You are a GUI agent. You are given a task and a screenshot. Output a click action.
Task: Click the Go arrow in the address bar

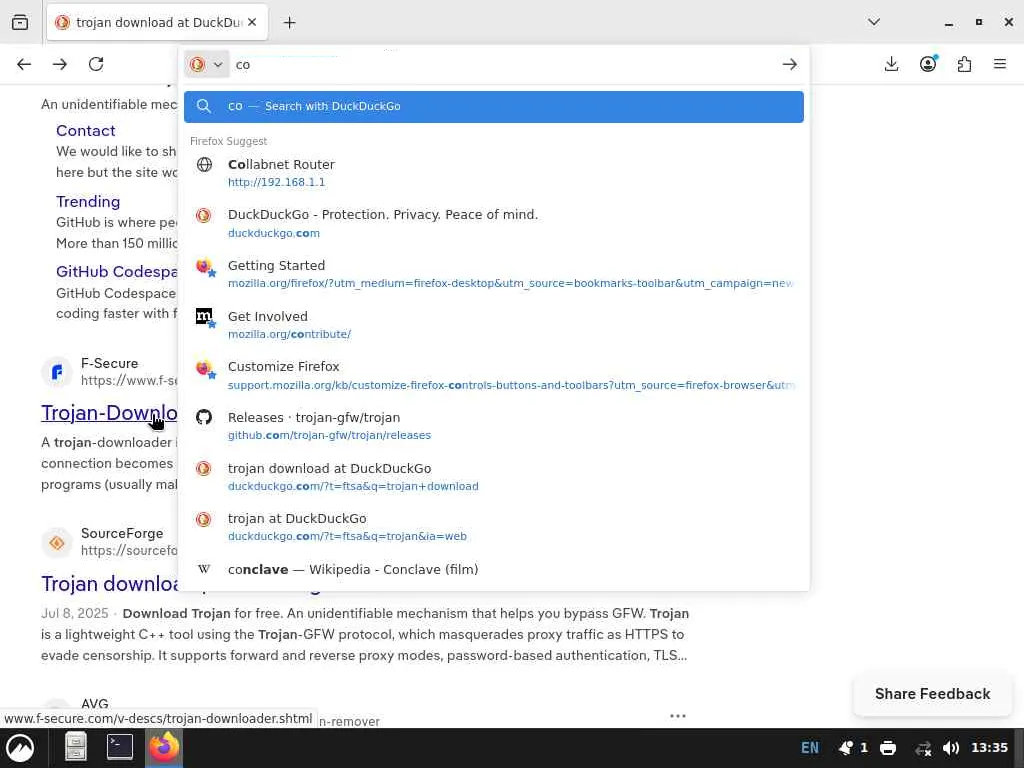[x=790, y=64]
